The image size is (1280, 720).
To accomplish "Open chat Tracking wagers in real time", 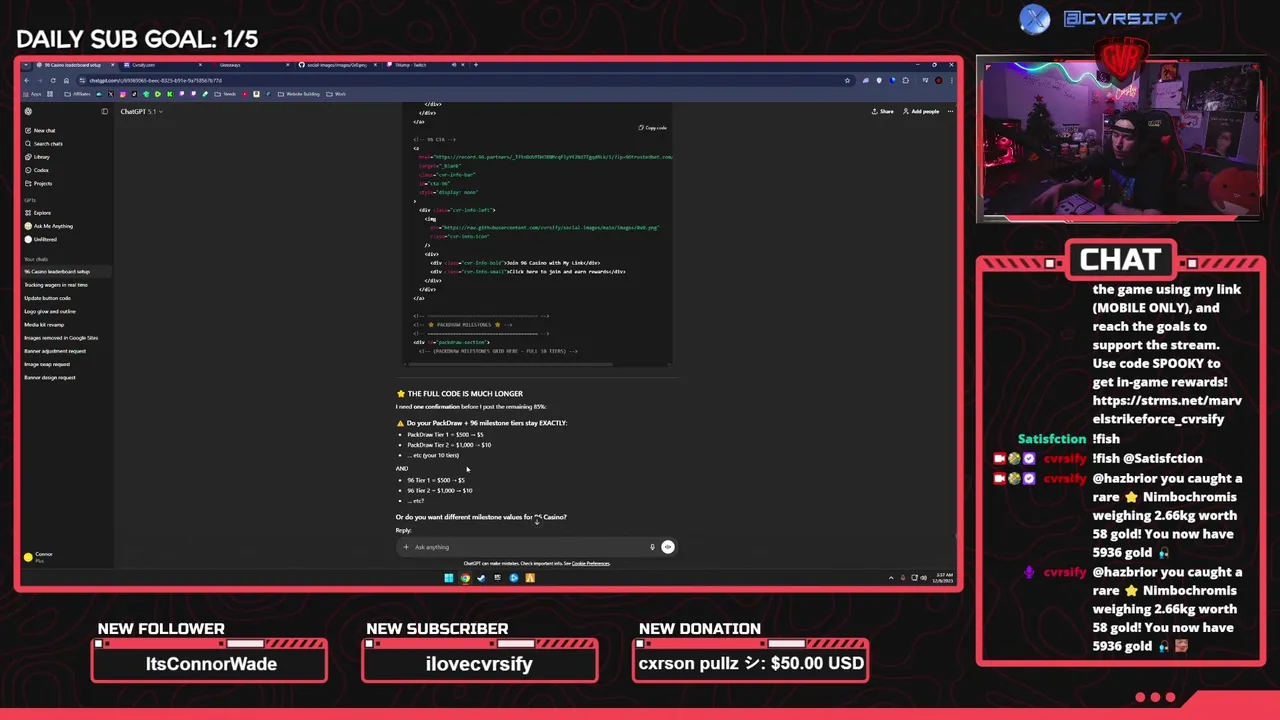I will pos(56,284).
